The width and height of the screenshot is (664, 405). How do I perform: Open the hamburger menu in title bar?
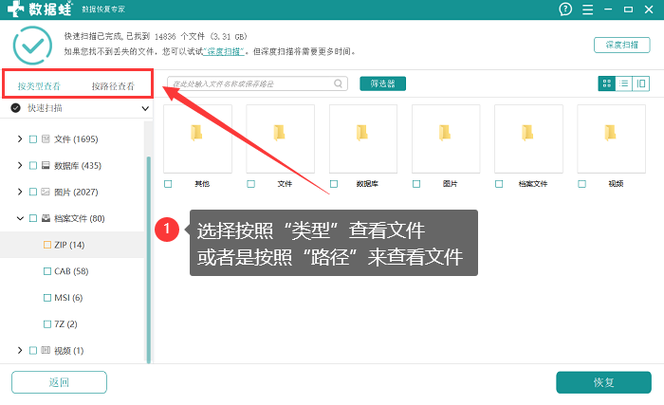(587, 9)
